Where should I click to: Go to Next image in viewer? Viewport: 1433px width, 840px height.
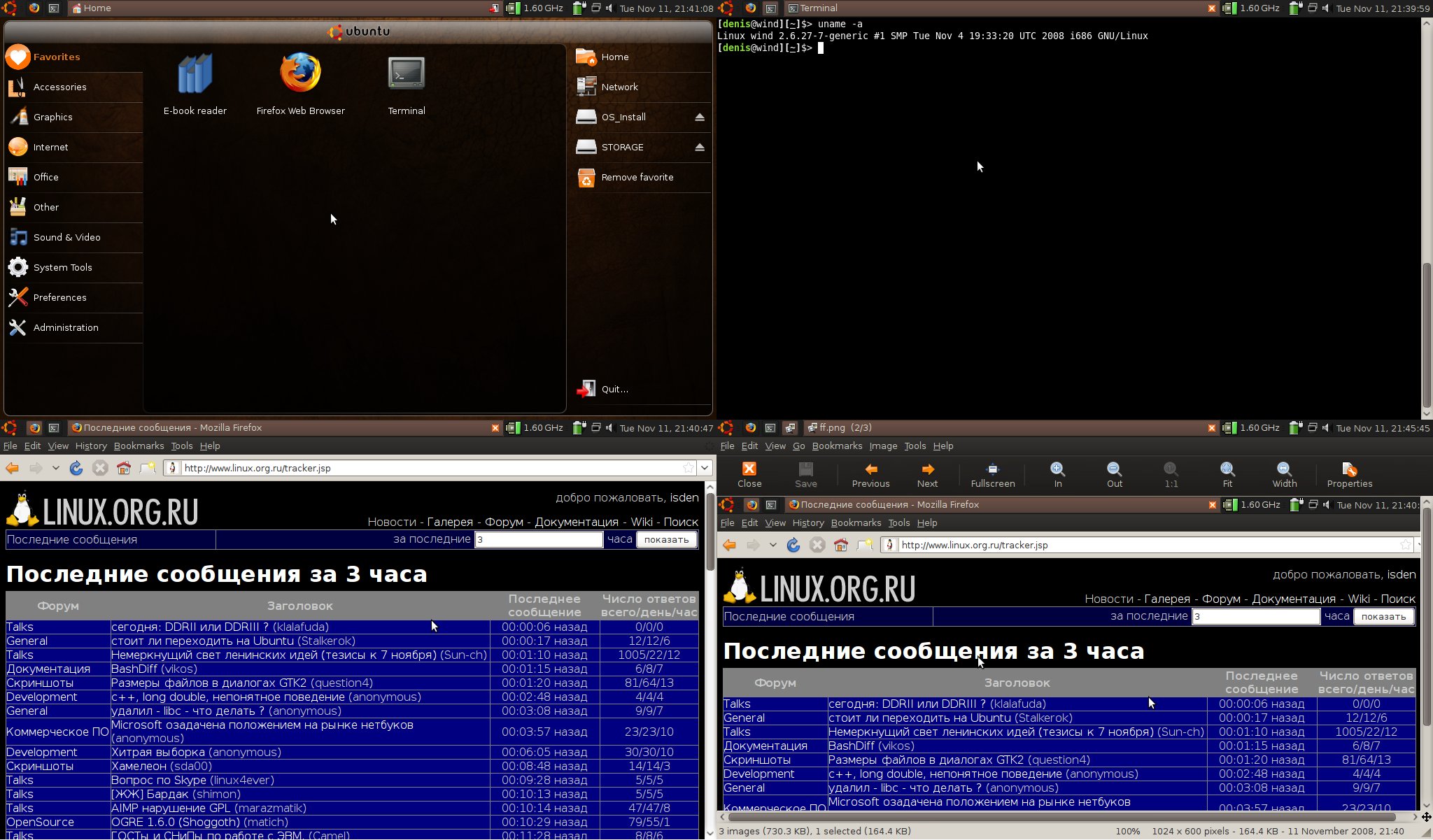click(x=928, y=475)
